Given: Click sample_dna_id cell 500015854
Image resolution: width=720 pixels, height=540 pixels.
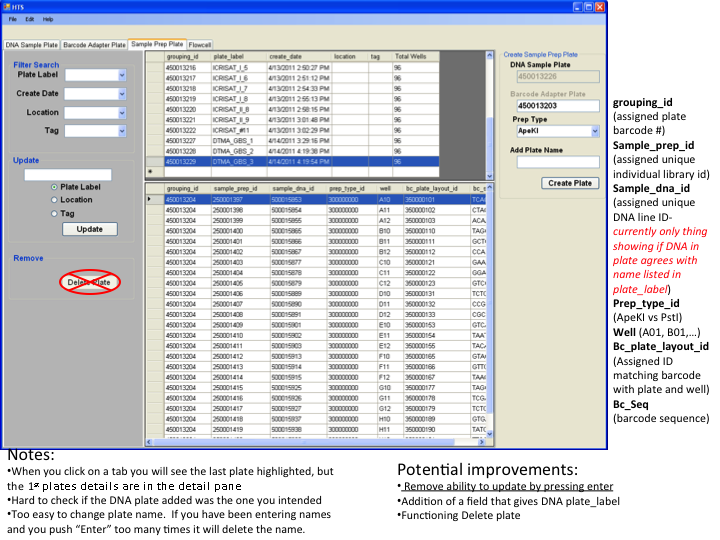Looking at the screenshot, I should tap(298, 210).
